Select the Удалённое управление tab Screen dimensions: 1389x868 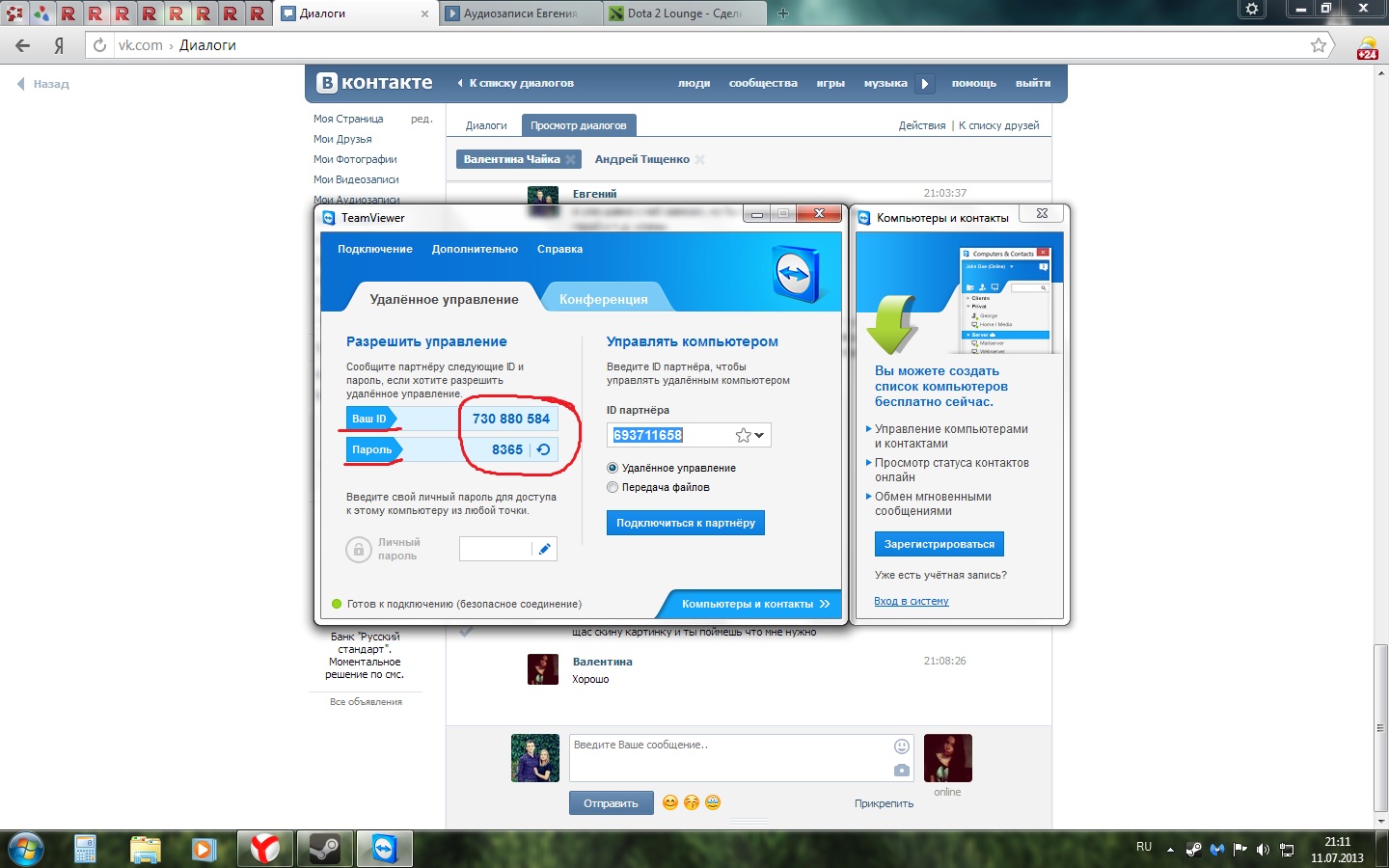tap(444, 299)
